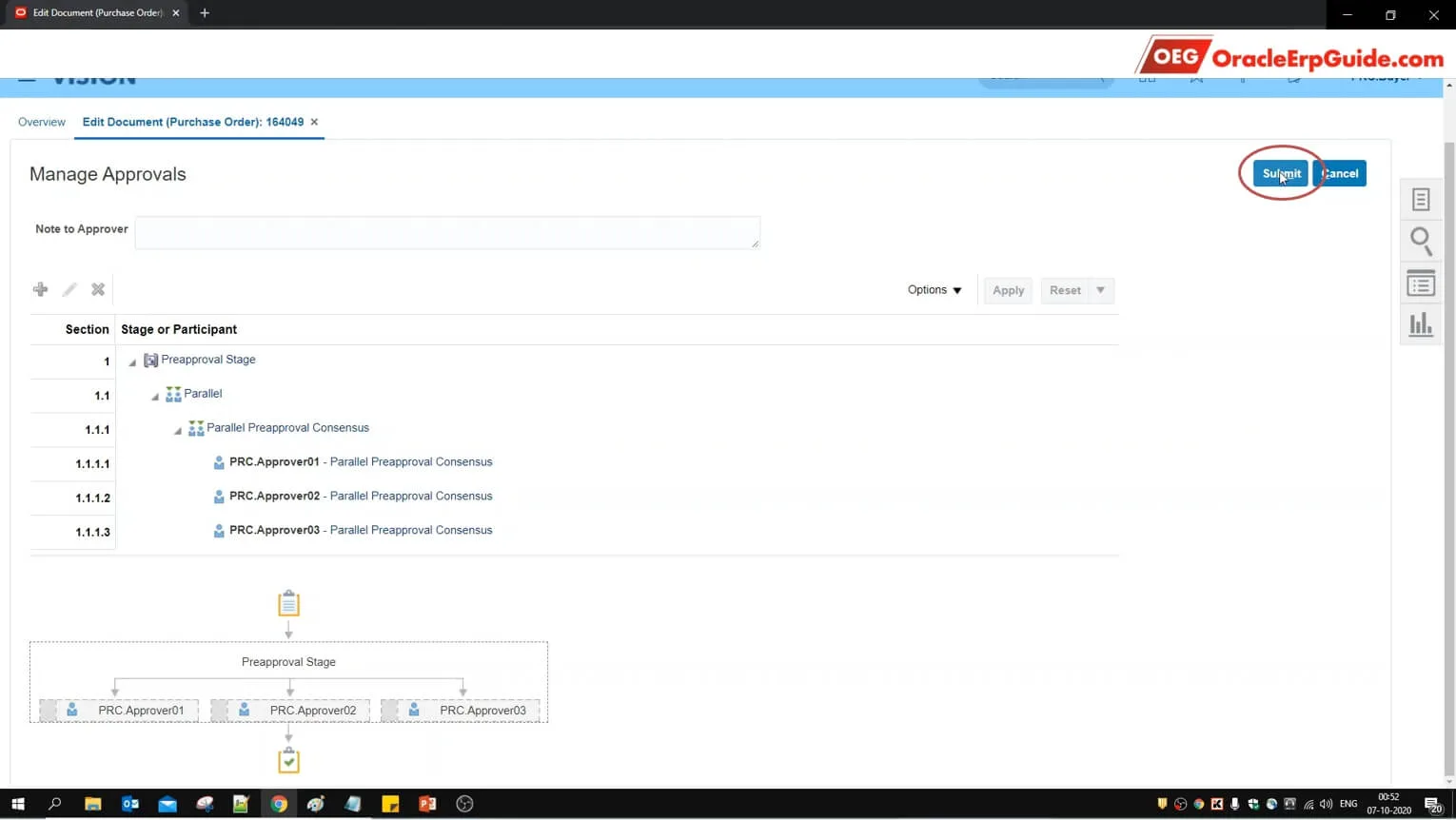
Task: Switch to the Overview tab
Action: coord(42,122)
